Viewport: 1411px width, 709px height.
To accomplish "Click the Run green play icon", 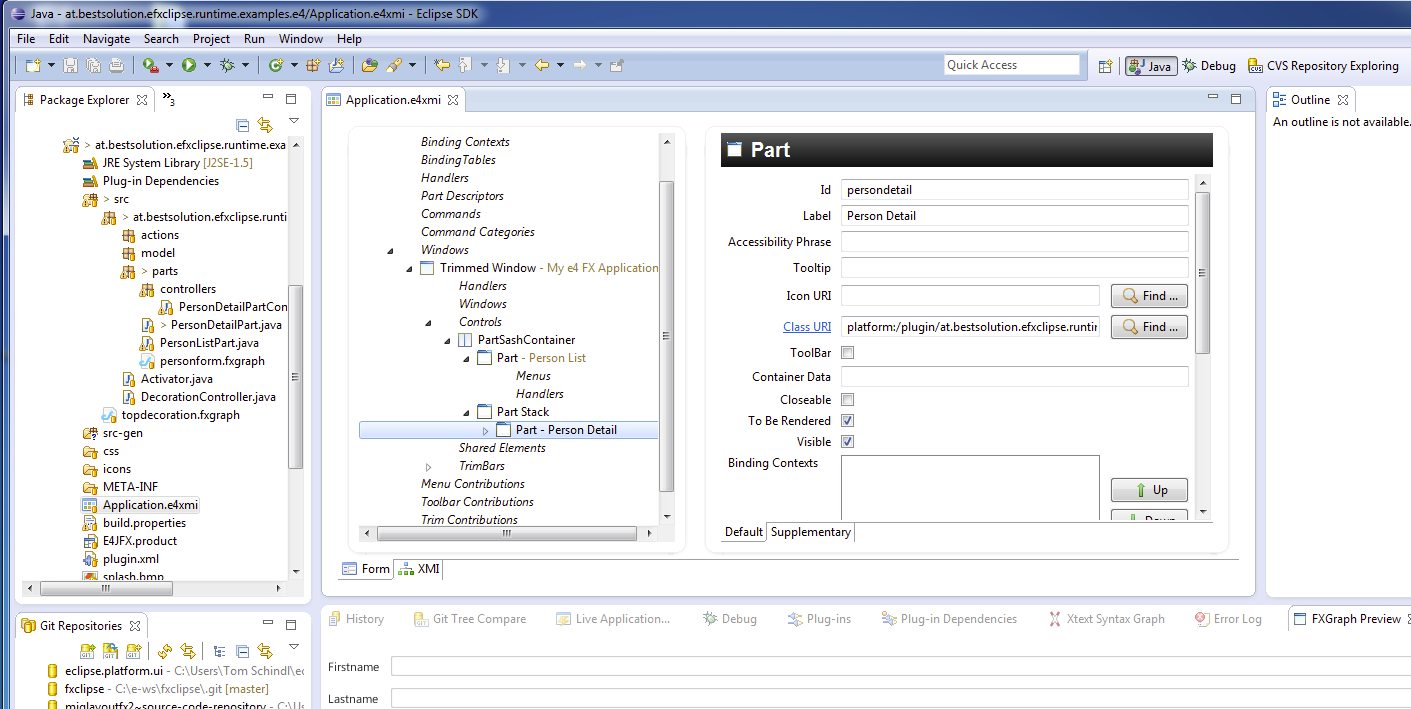I will [188, 65].
